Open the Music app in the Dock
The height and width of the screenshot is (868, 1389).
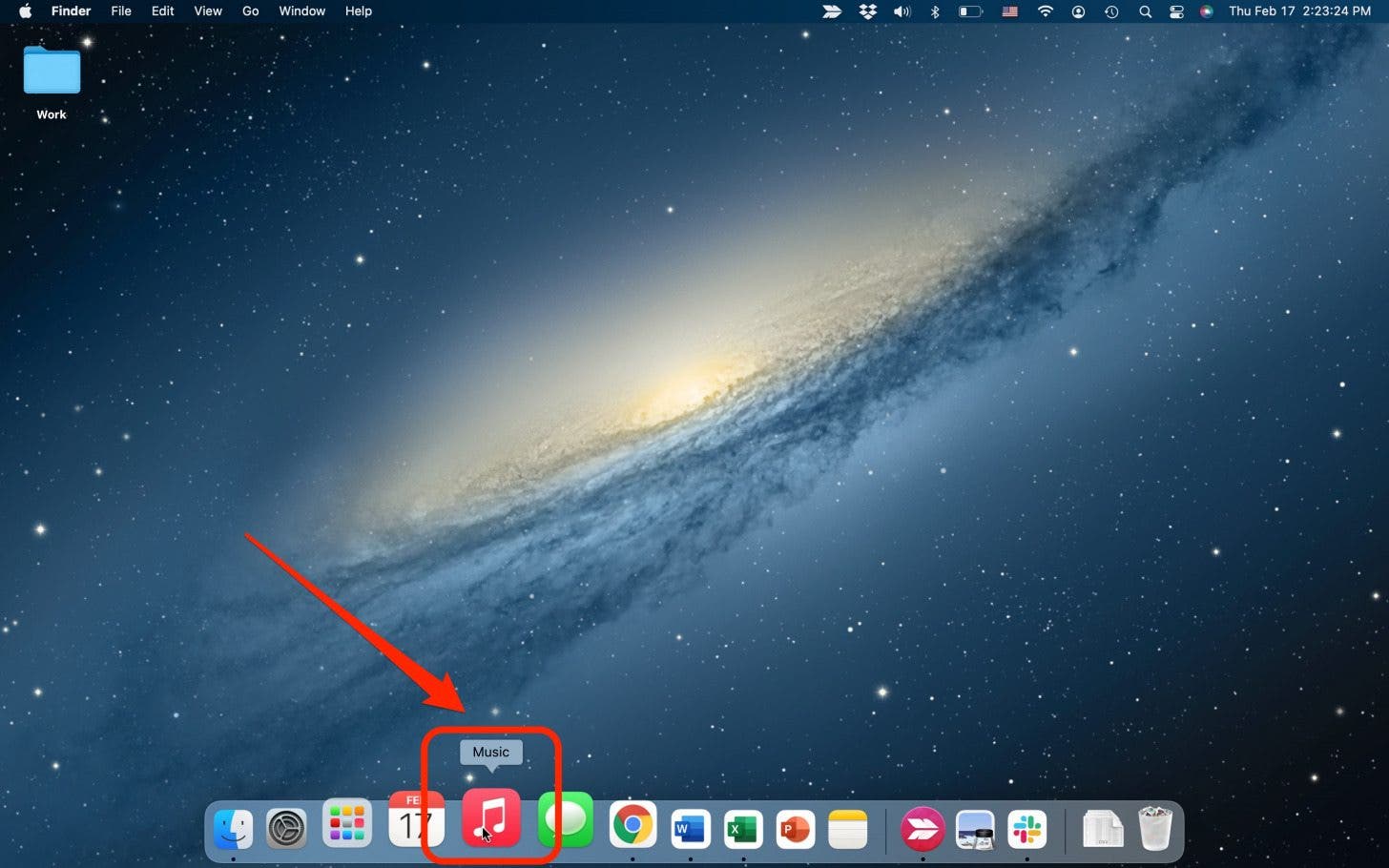pos(491,818)
